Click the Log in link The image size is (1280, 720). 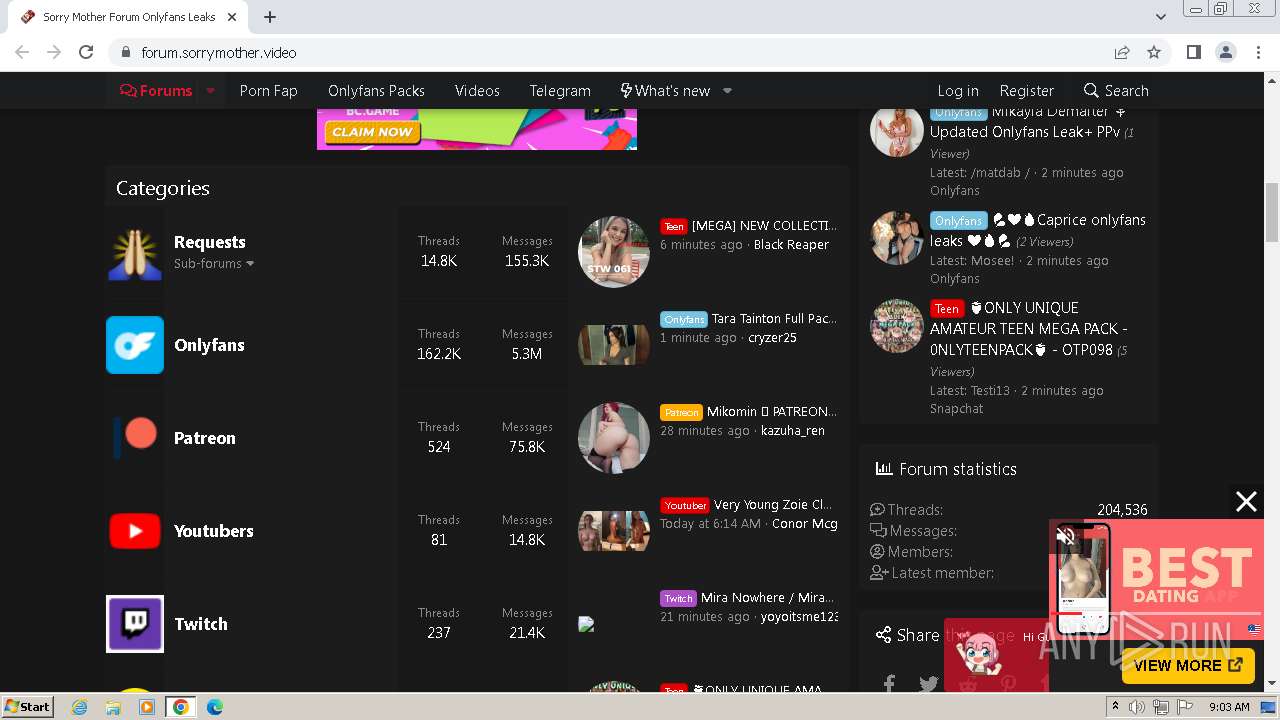tap(958, 90)
